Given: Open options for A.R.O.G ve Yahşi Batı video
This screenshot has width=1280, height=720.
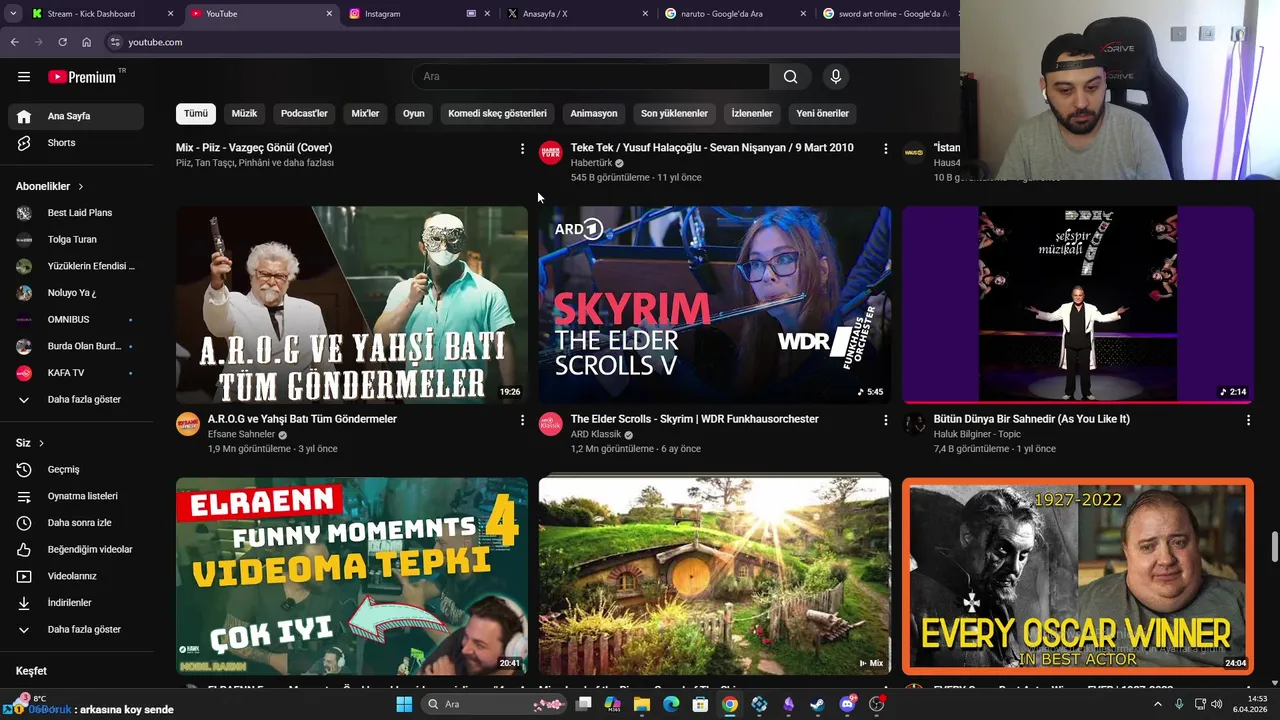Looking at the screenshot, I should point(522,421).
